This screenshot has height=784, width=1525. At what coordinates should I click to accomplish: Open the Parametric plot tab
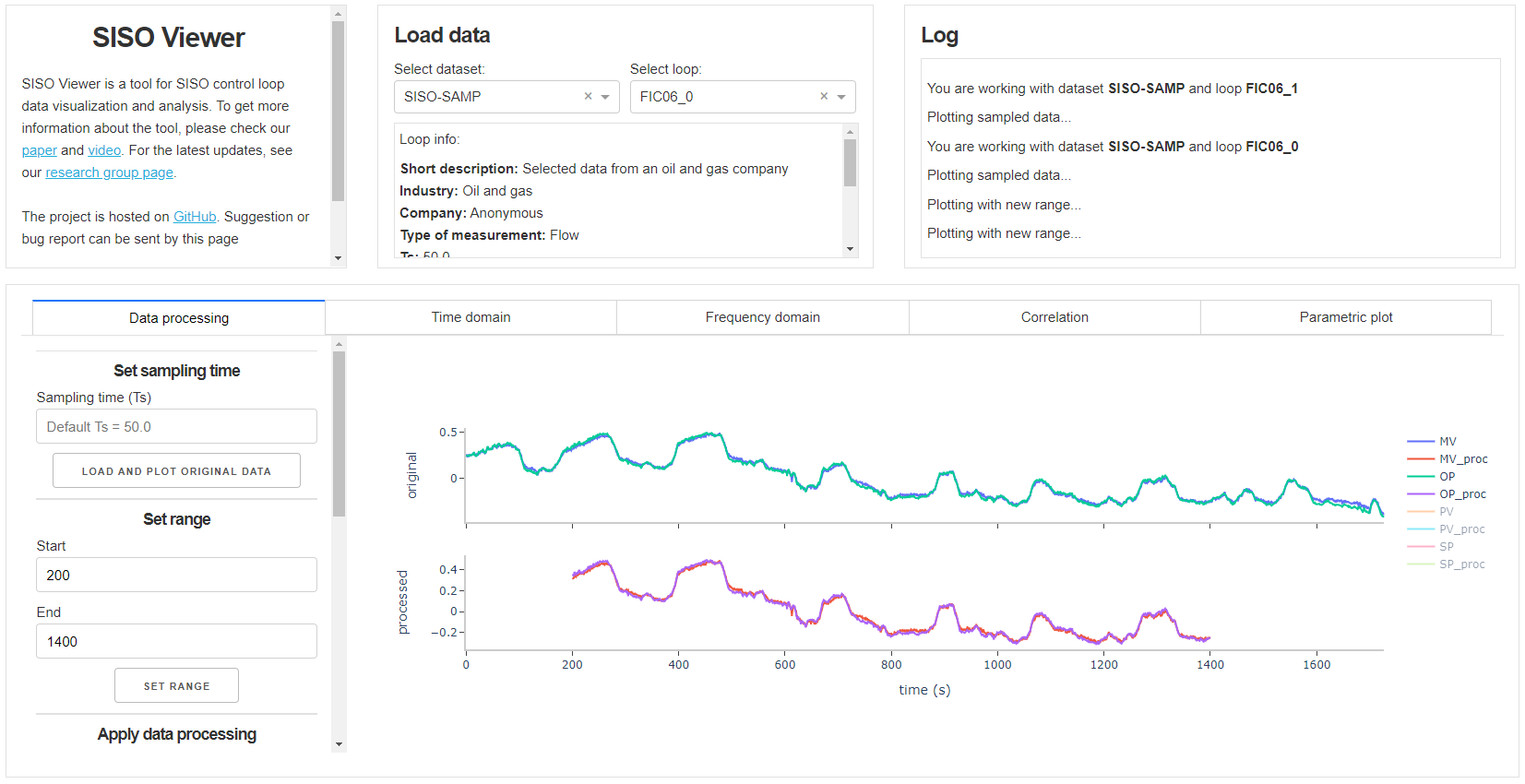click(1346, 317)
